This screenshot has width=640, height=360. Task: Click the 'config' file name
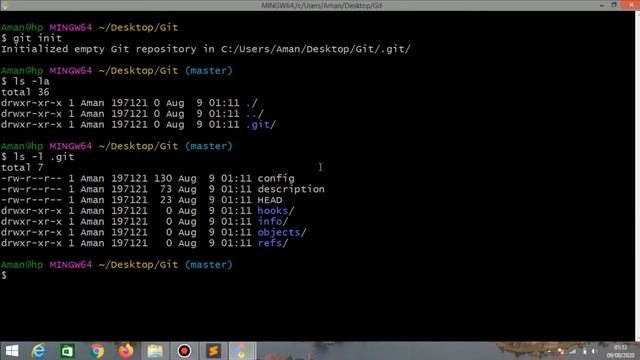(x=276, y=178)
